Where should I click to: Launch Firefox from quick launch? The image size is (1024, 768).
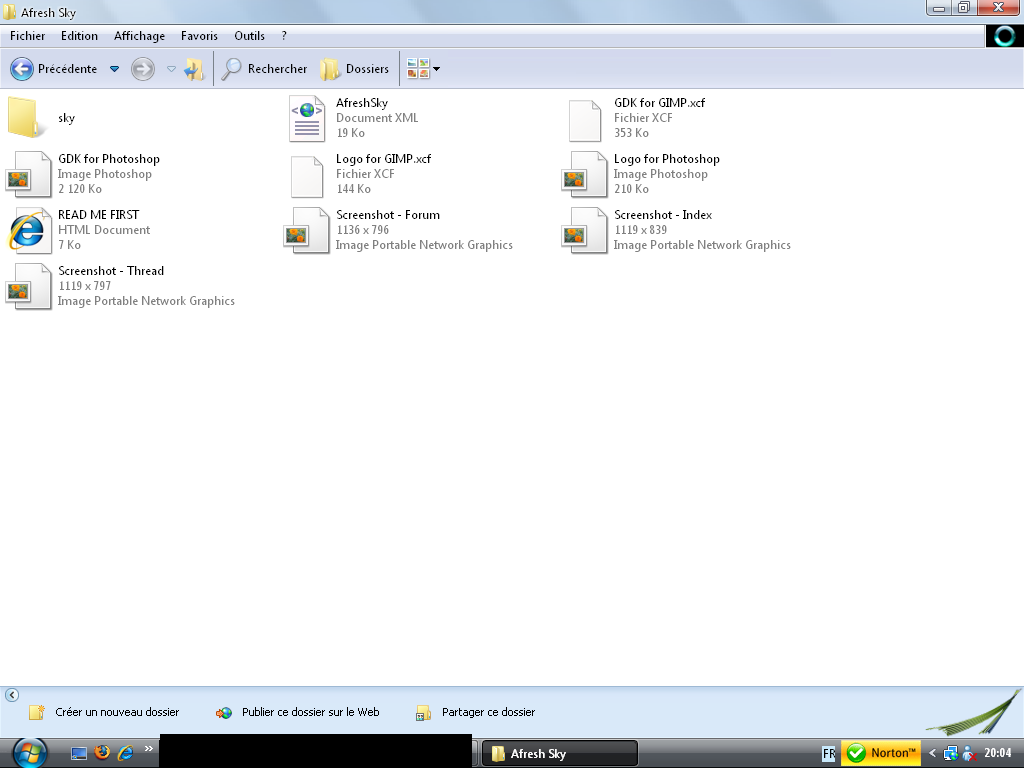coord(102,752)
